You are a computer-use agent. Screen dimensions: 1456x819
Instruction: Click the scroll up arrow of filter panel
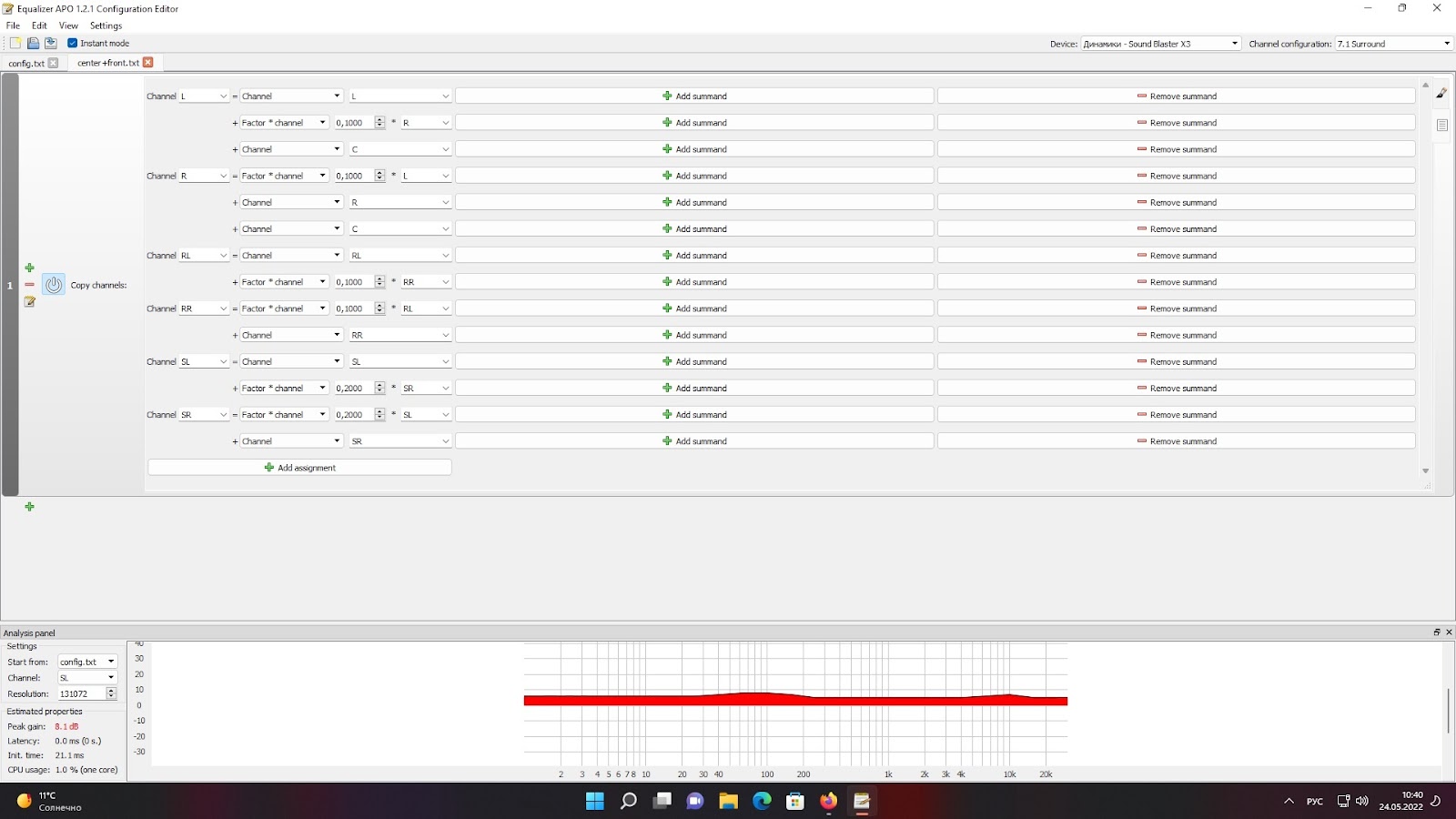tap(1425, 85)
